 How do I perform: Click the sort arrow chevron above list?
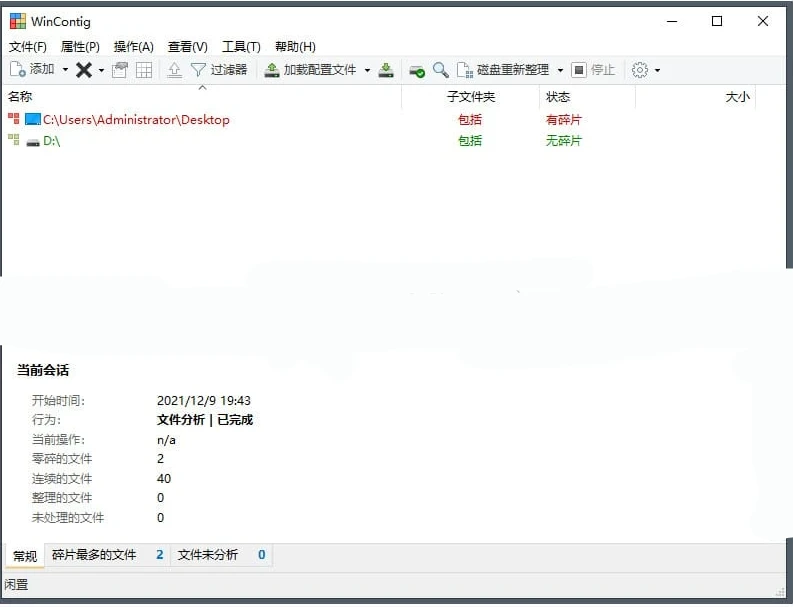tap(203, 88)
